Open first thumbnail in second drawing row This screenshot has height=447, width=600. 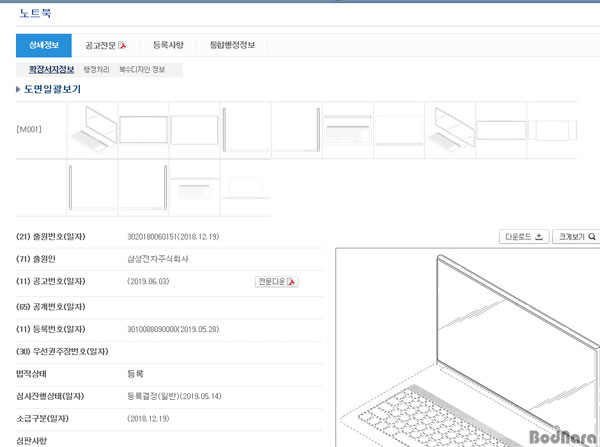(92, 188)
